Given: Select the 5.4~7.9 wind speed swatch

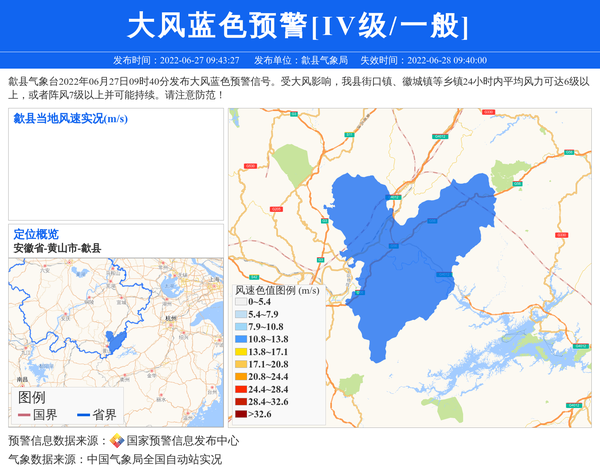Looking at the screenshot, I should coord(240,314).
